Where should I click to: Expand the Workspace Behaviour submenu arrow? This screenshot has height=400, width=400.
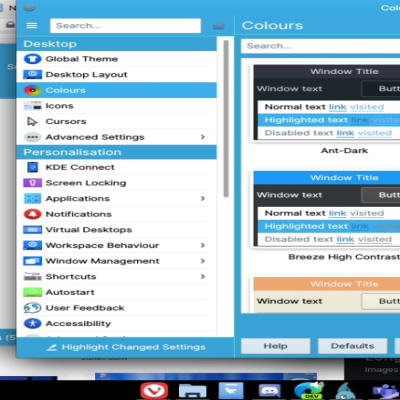[203, 245]
